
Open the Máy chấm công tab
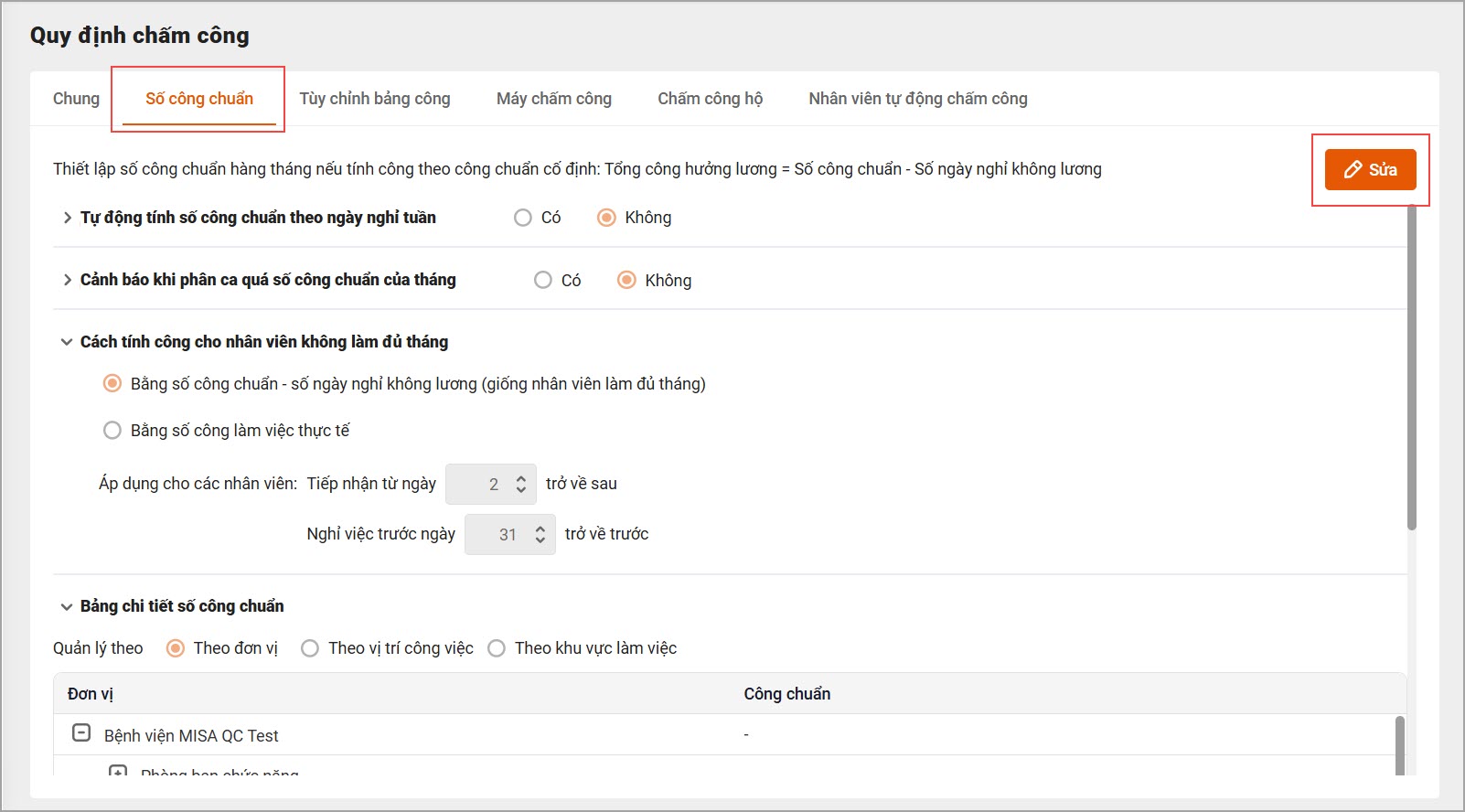[x=554, y=99]
